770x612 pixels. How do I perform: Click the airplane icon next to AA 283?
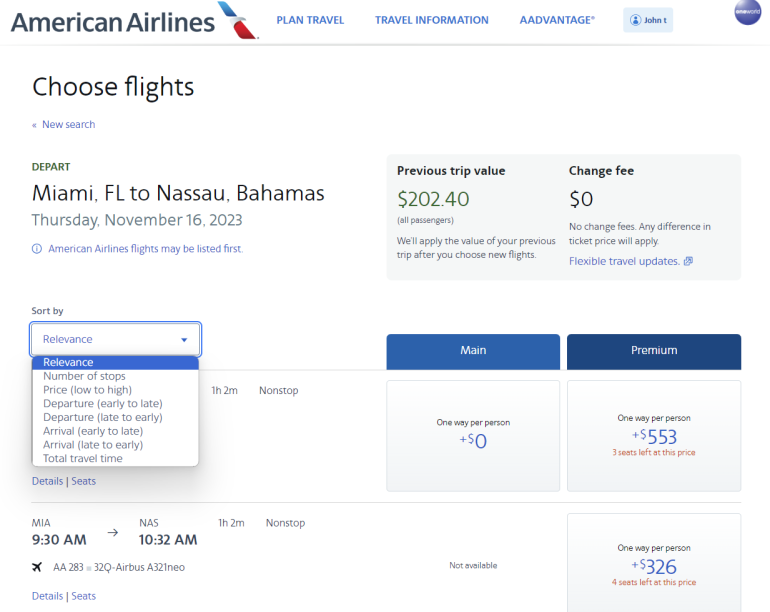point(37,567)
